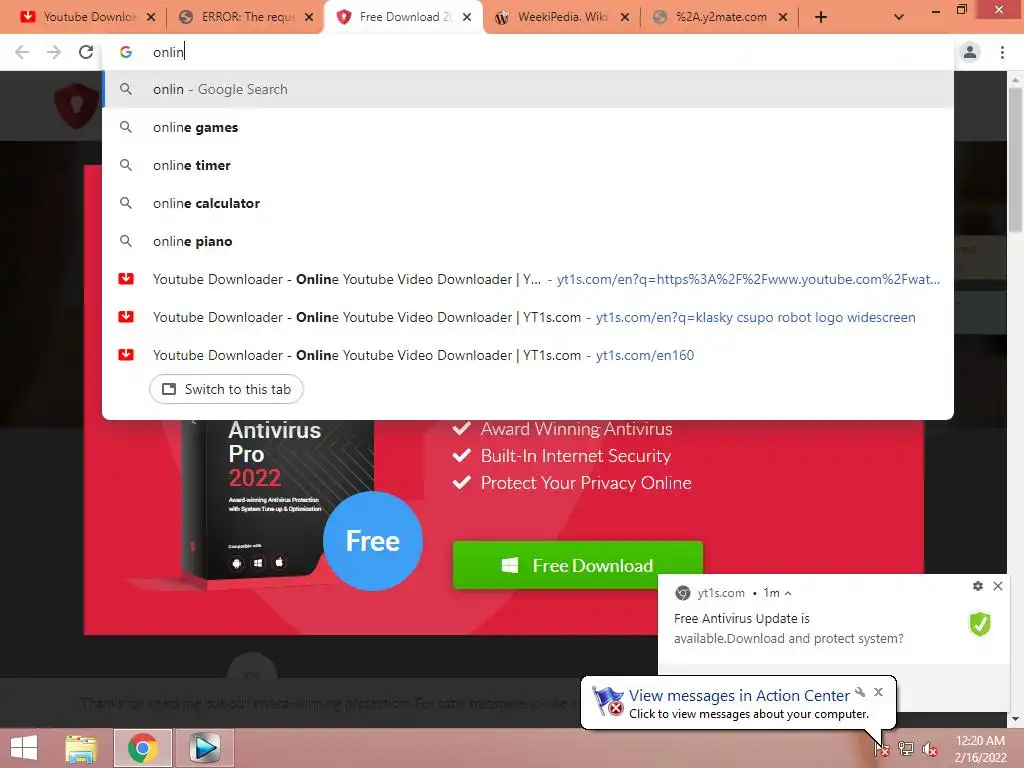This screenshot has height=768, width=1024.
Task: Click the address bar containing 'onlin'
Action: [x=528, y=52]
